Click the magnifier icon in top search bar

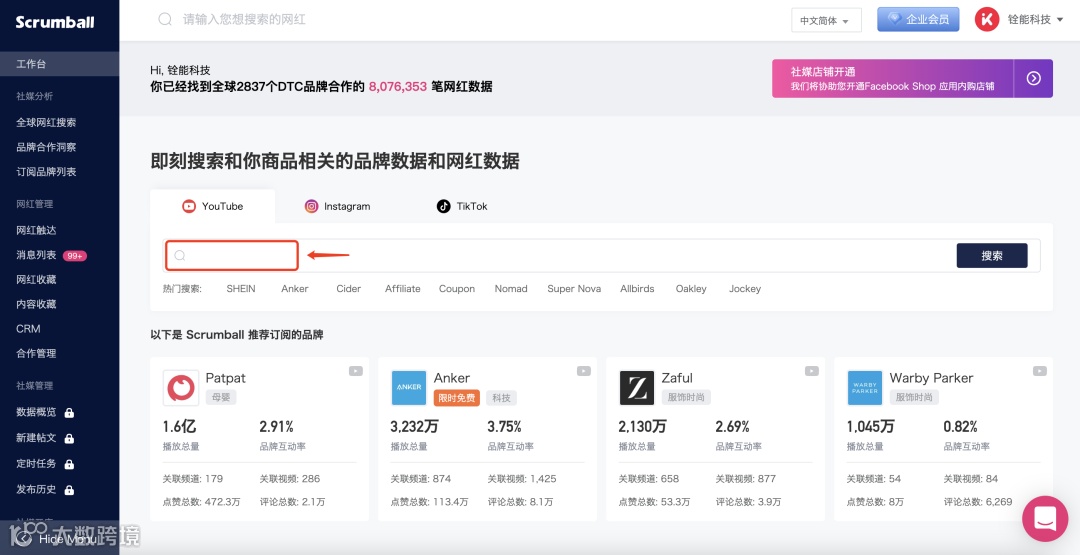tap(165, 19)
